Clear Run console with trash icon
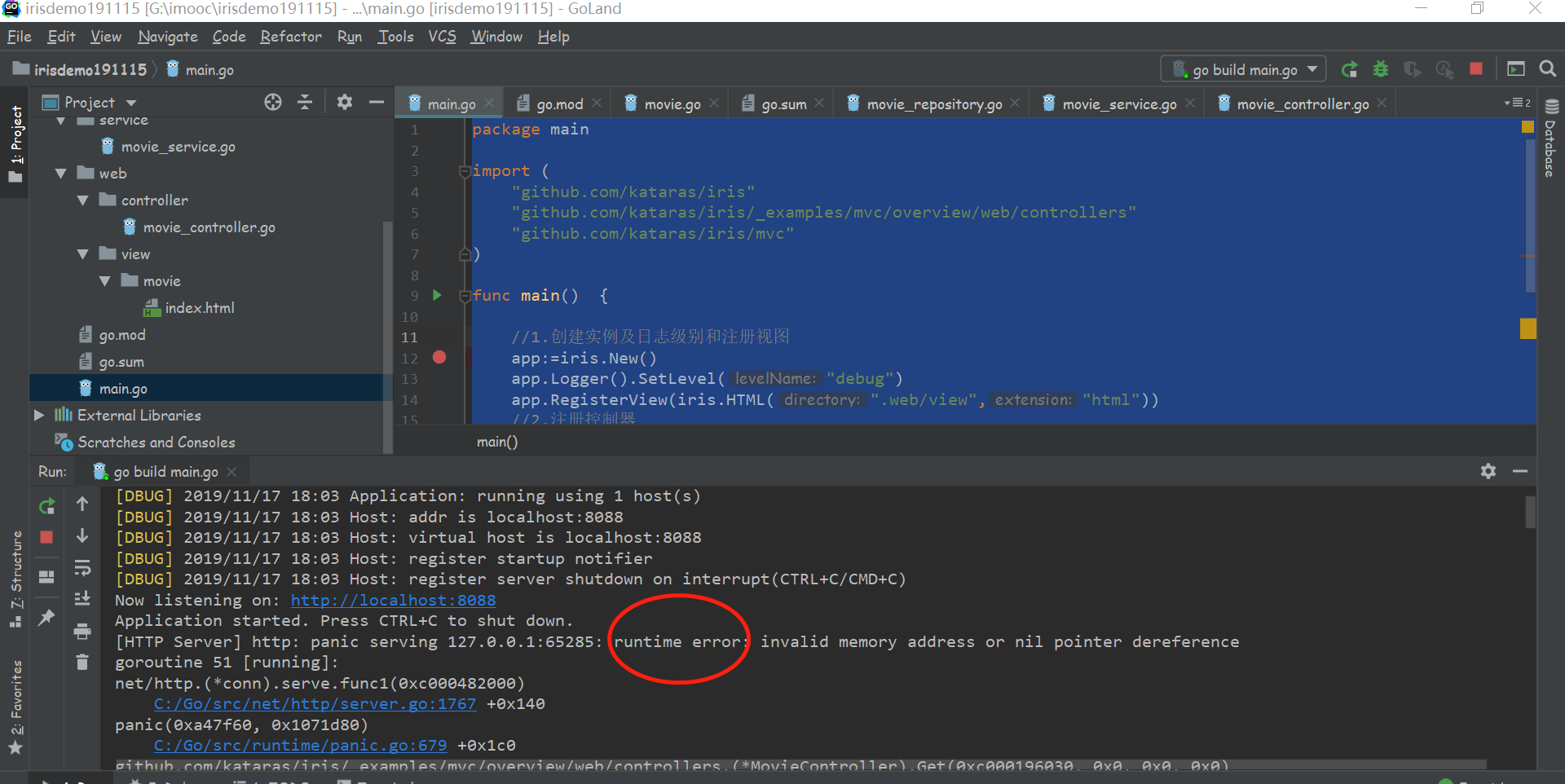Viewport: 1565px width, 784px height. 82,662
